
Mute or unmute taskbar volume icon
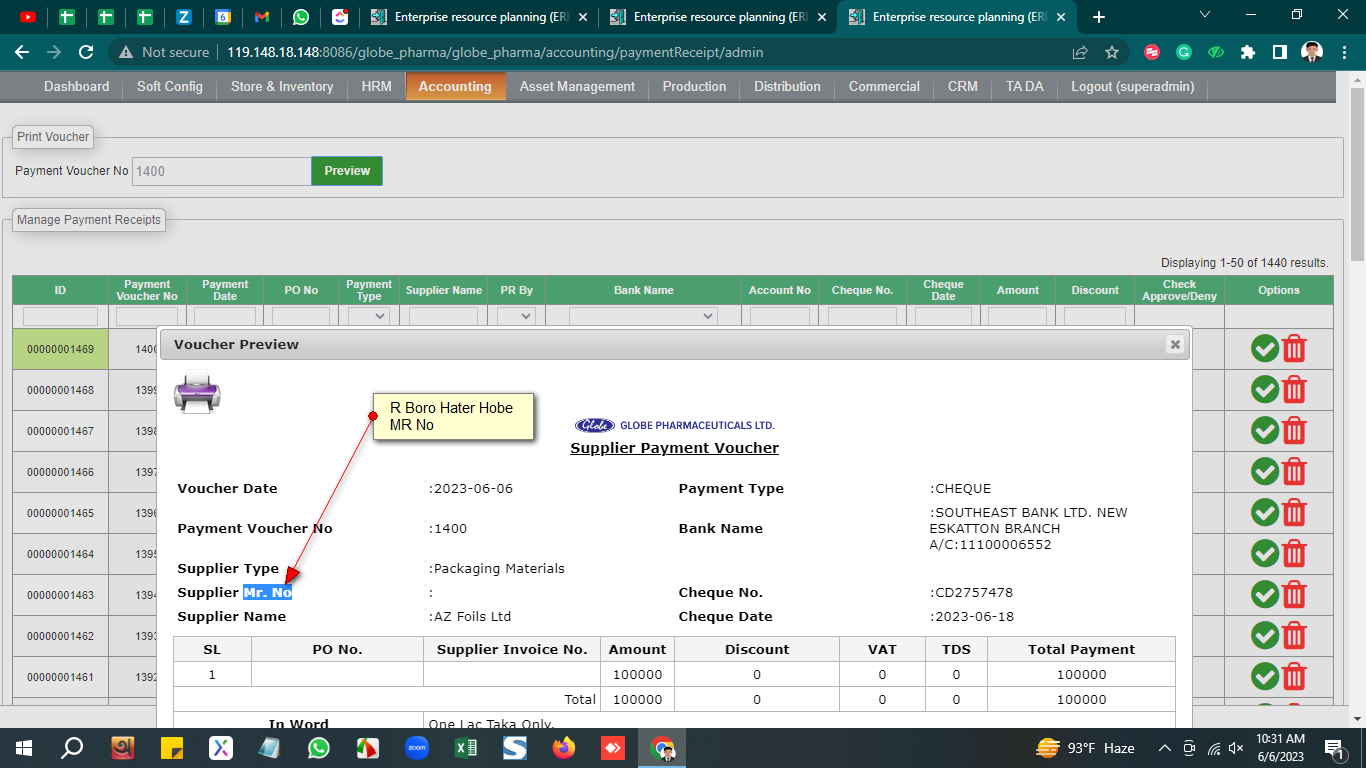tap(1237, 748)
